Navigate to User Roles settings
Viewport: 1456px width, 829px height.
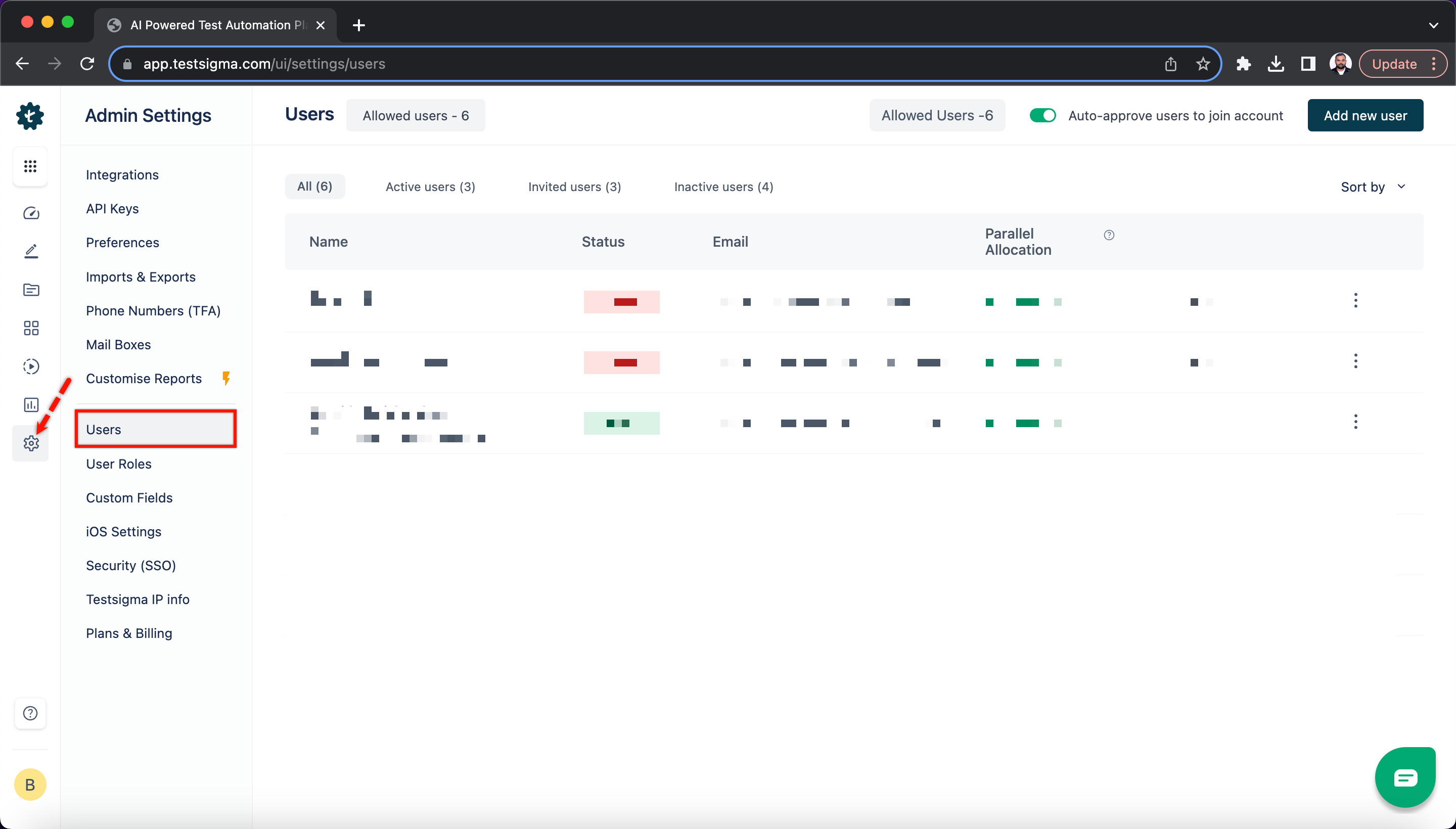[x=119, y=463]
